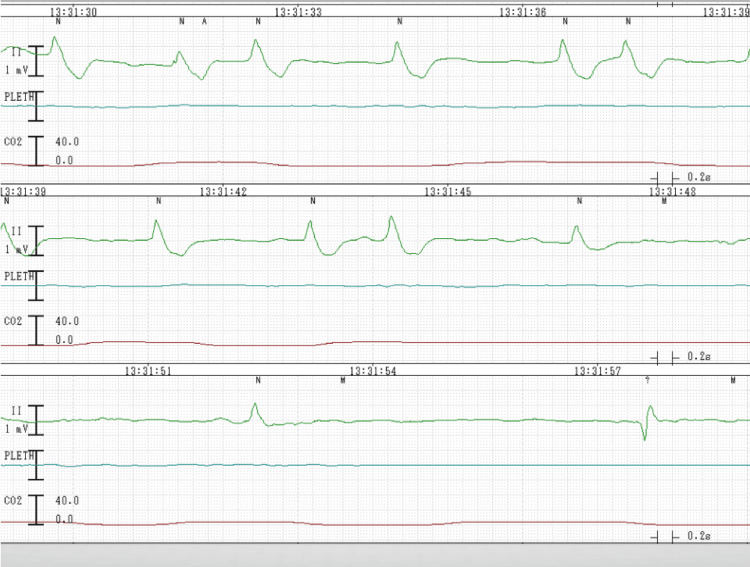Click the M annotation beside 13:31:48

(x=664, y=201)
